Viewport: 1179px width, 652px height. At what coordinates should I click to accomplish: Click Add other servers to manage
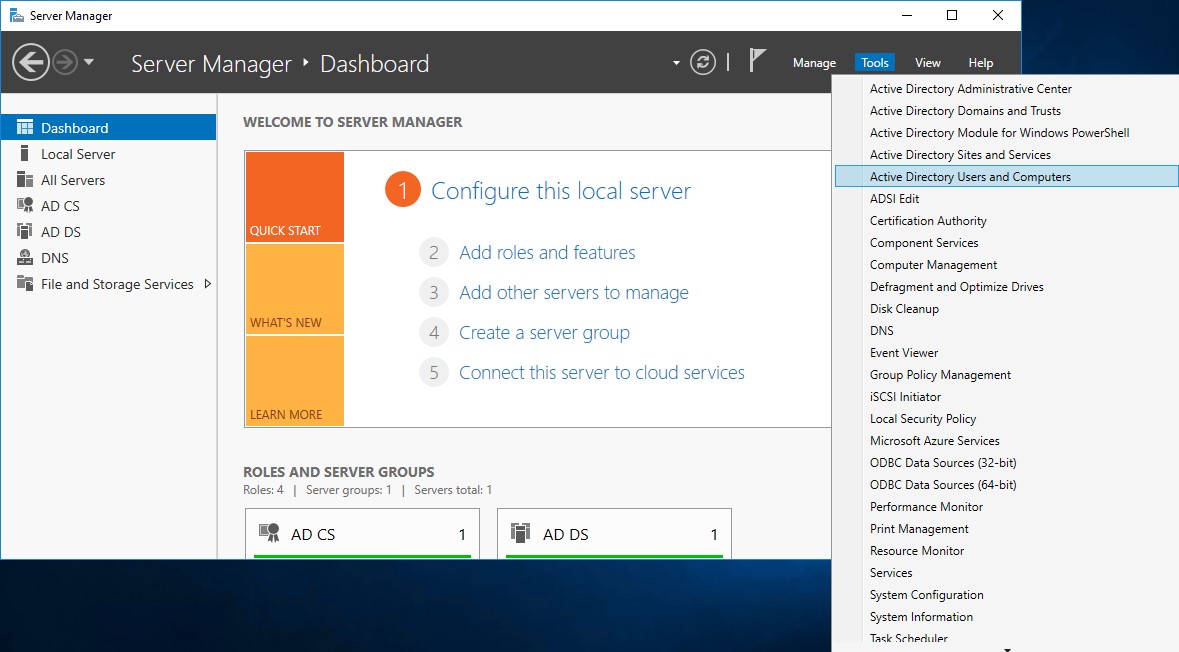click(x=574, y=293)
